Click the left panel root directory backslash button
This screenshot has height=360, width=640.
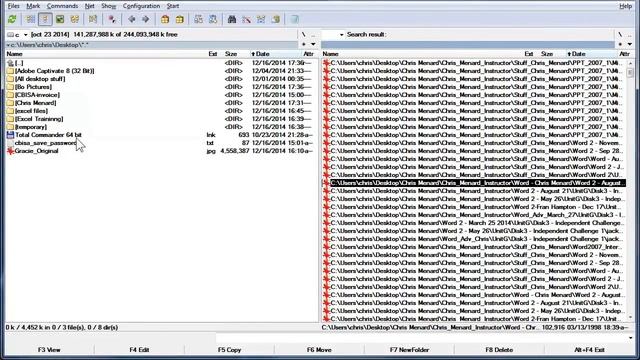point(304,35)
